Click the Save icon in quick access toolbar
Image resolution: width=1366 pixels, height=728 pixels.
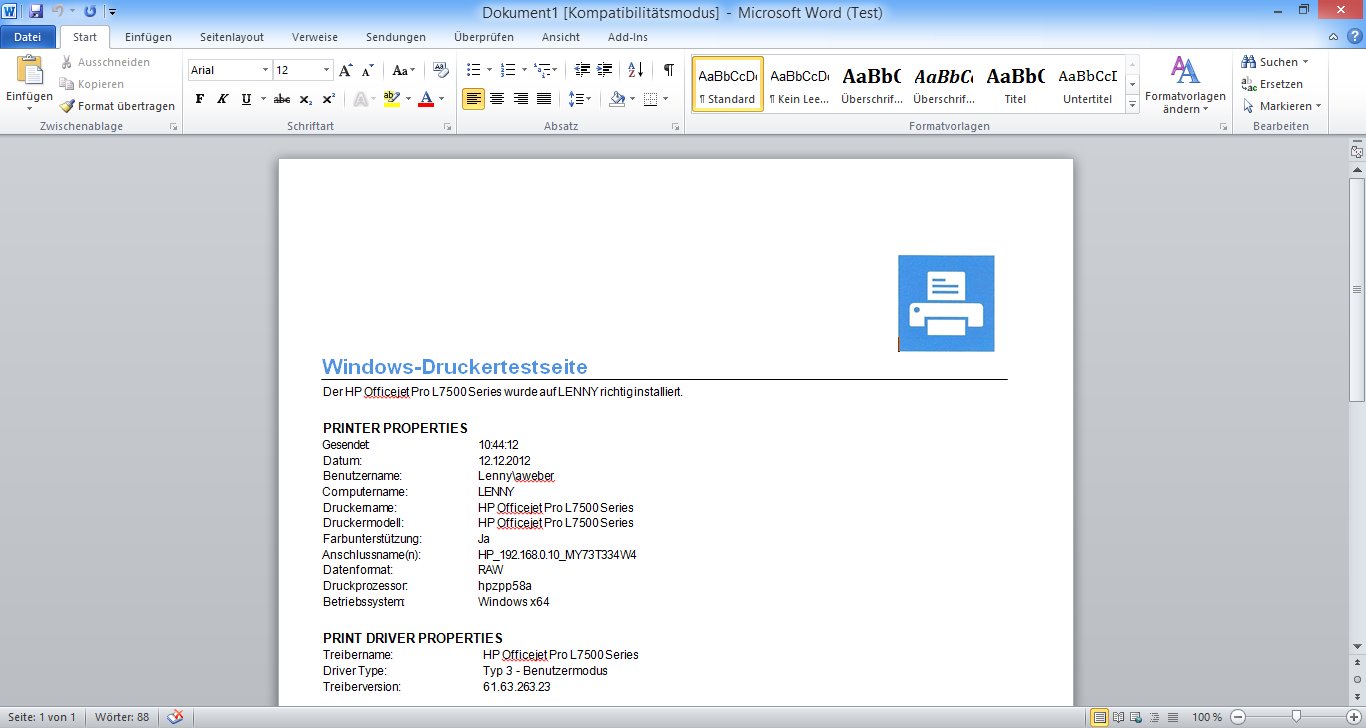36,11
